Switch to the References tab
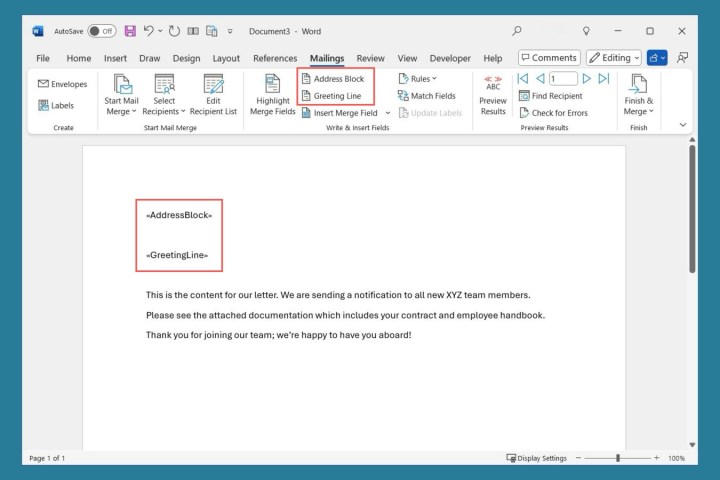 coord(275,58)
